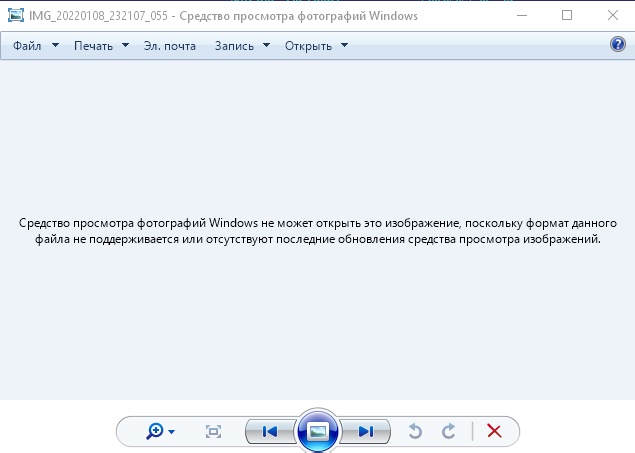Rotate the image counterclockwise
The height and width of the screenshot is (453, 635).
coord(416,431)
